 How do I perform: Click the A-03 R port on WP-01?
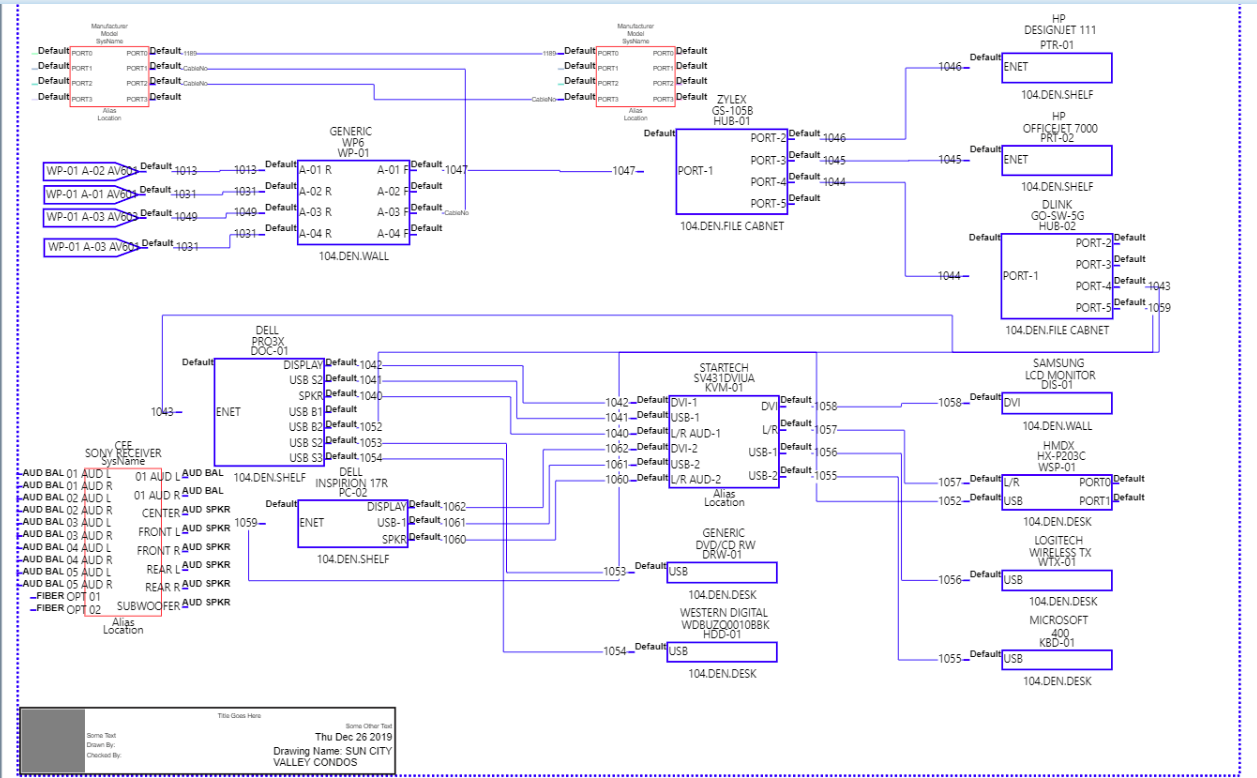[315, 213]
